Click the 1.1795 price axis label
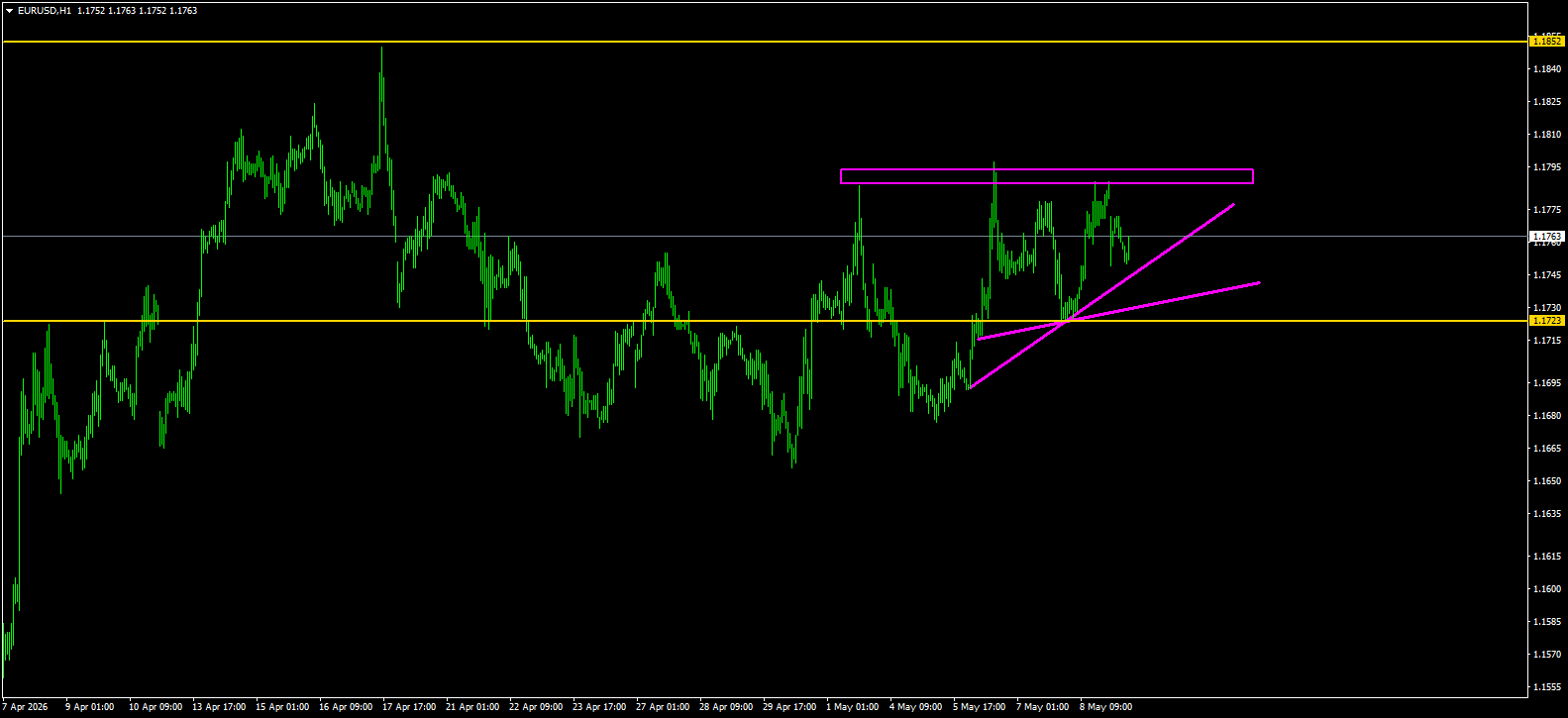Image resolution: width=1568 pixels, height=718 pixels. click(1549, 167)
